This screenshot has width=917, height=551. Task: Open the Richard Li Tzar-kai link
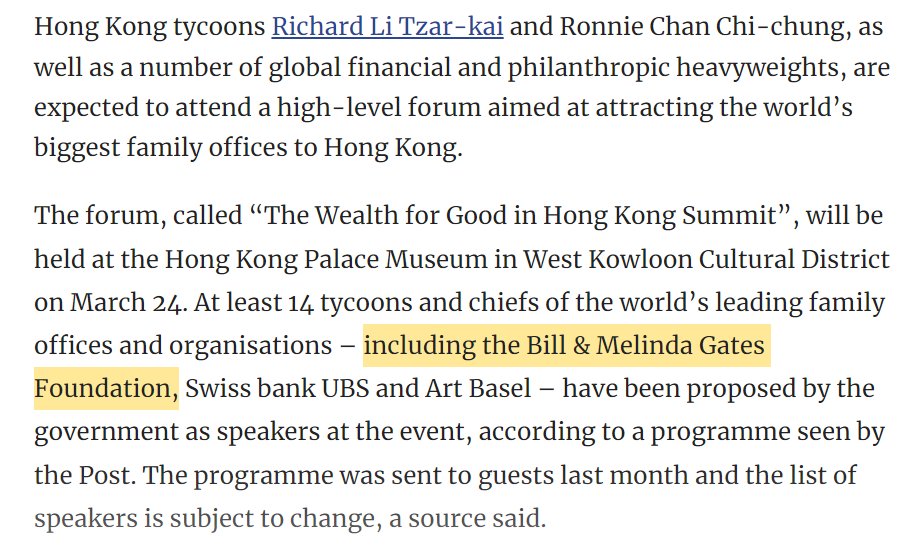(x=387, y=27)
